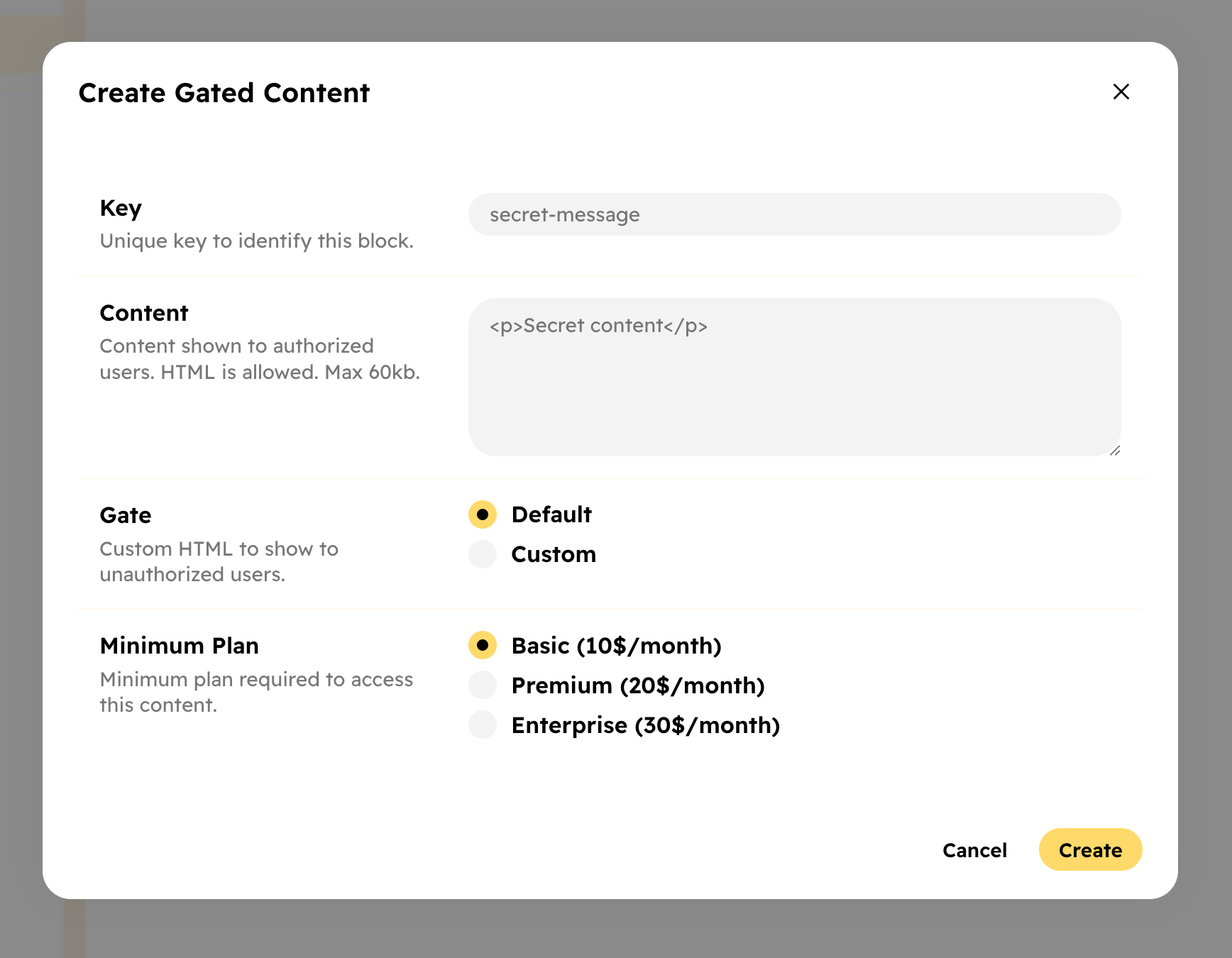This screenshot has width=1232, height=958.
Task: Select Premium (20$/month) as minimum plan
Action: click(x=482, y=685)
